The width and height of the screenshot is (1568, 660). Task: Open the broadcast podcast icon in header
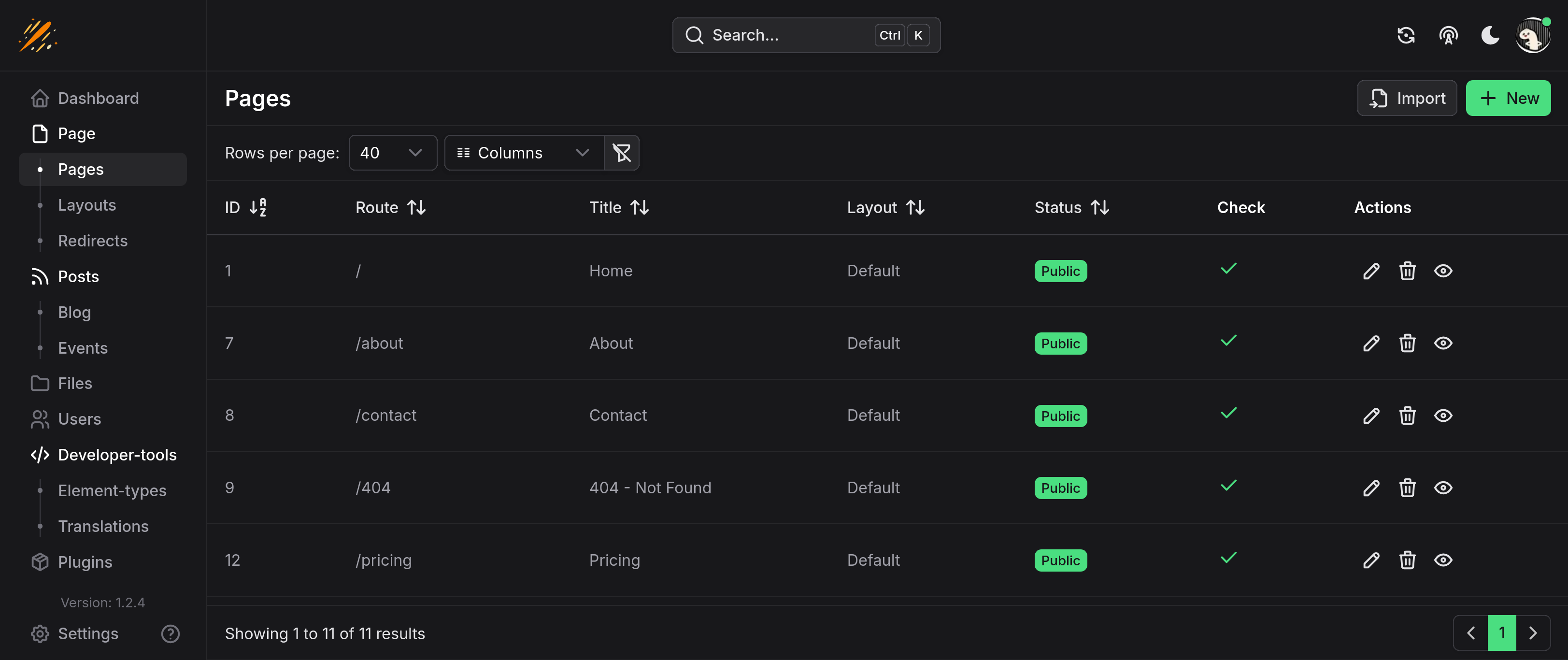pyautogui.click(x=1448, y=35)
